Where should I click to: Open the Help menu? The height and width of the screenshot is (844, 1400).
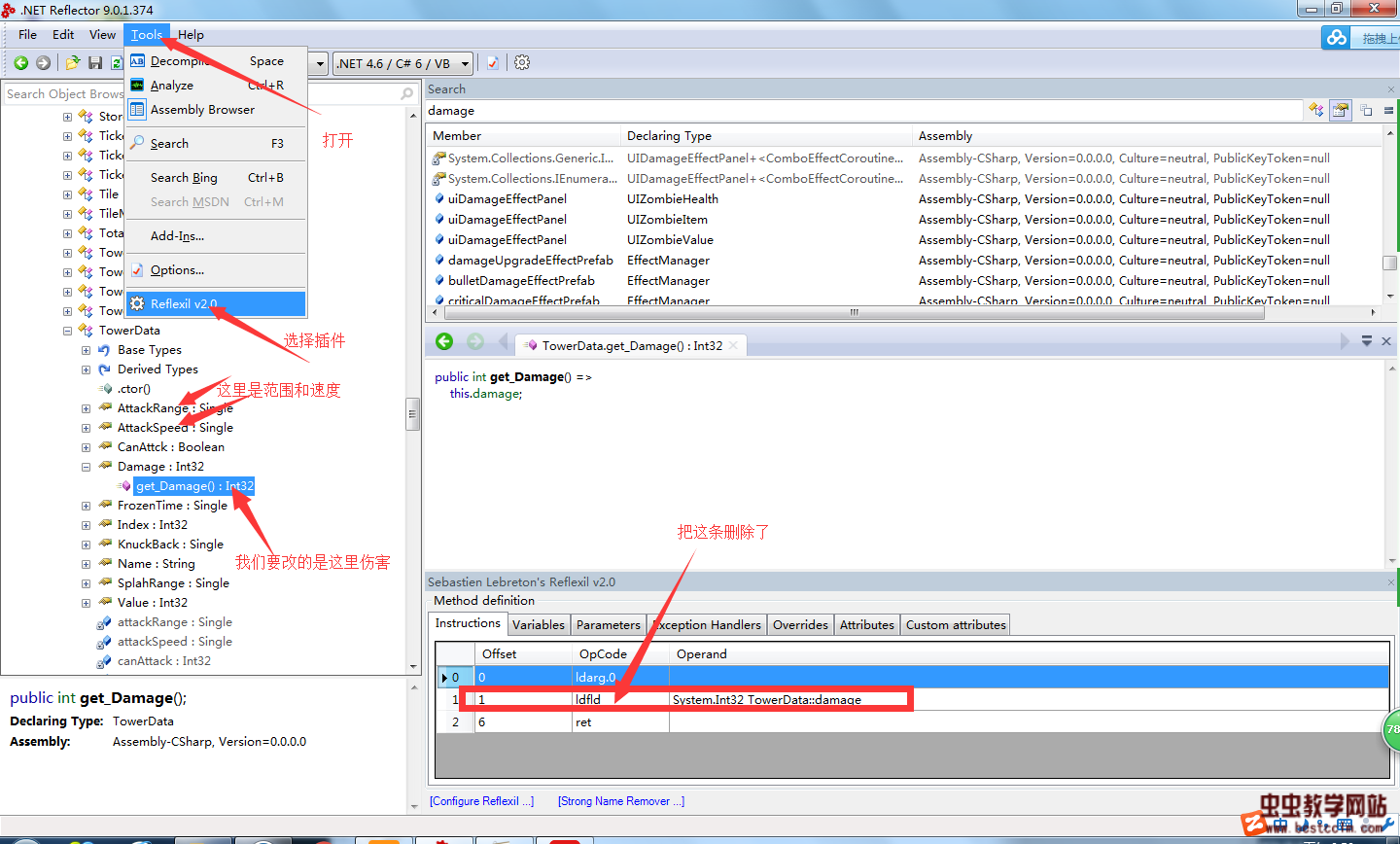pos(191,34)
